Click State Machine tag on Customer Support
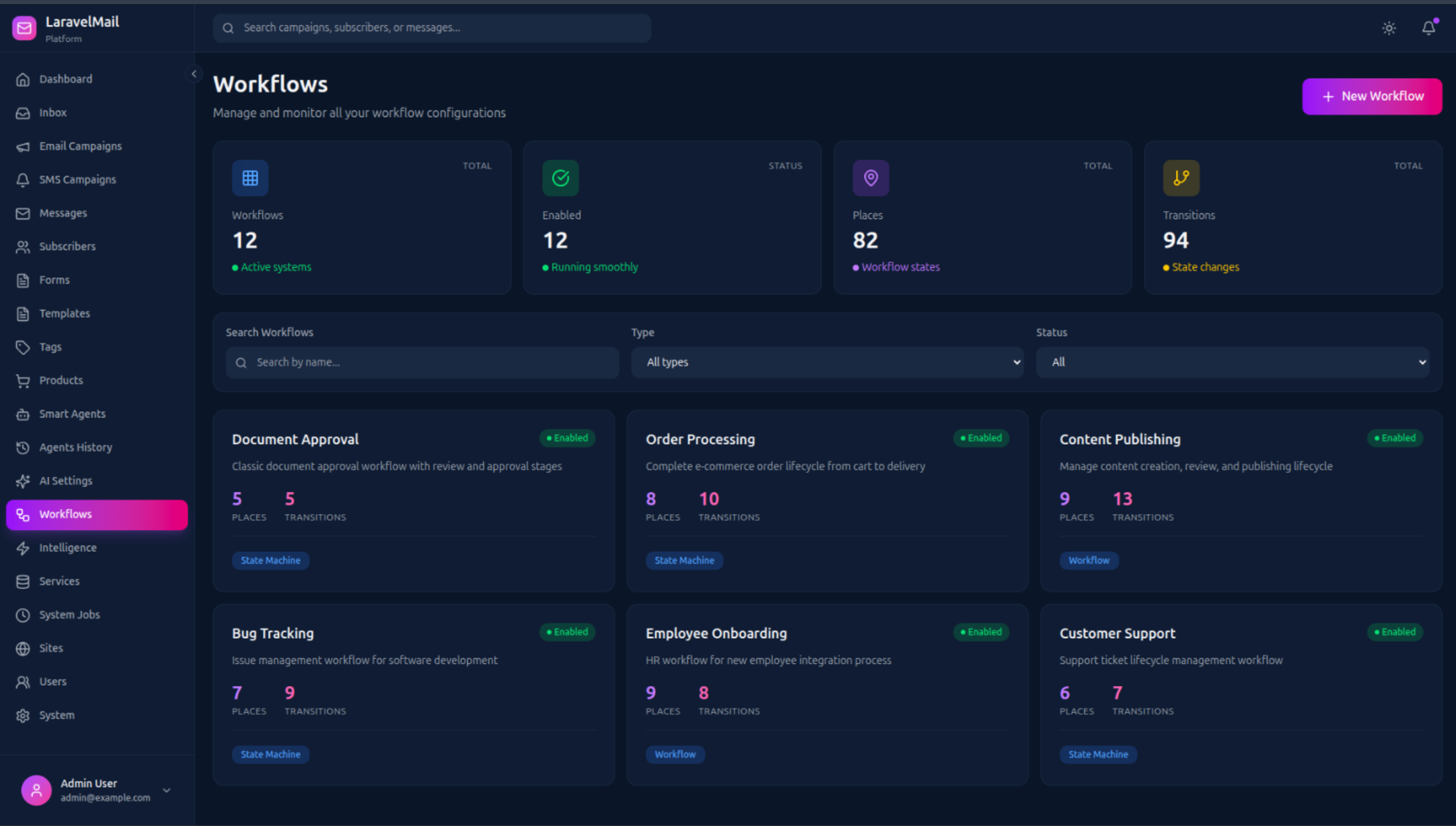The width and height of the screenshot is (1456, 826). pyautogui.click(x=1098, y=754)
